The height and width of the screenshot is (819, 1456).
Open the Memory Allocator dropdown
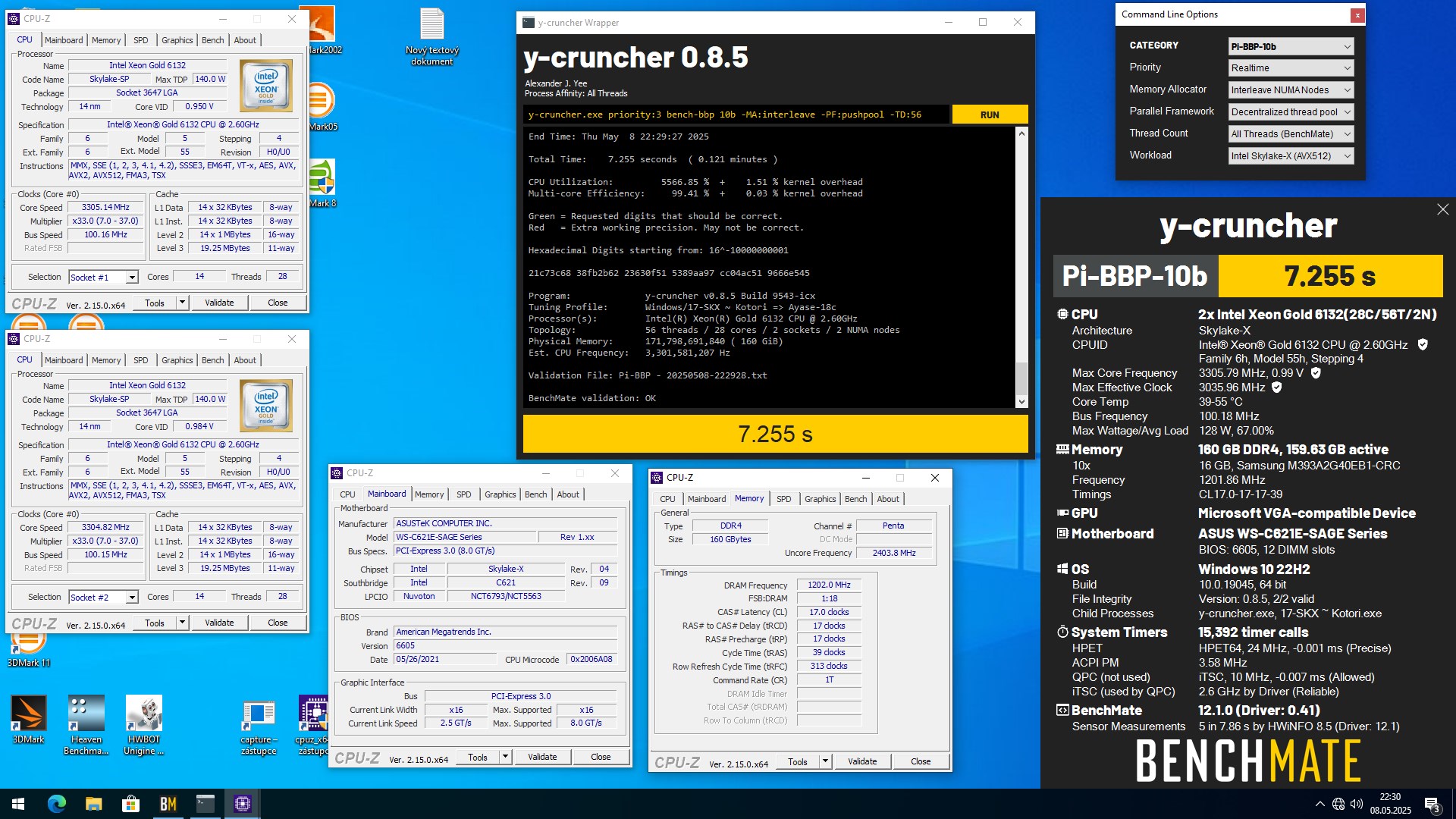click(1291, 90)
